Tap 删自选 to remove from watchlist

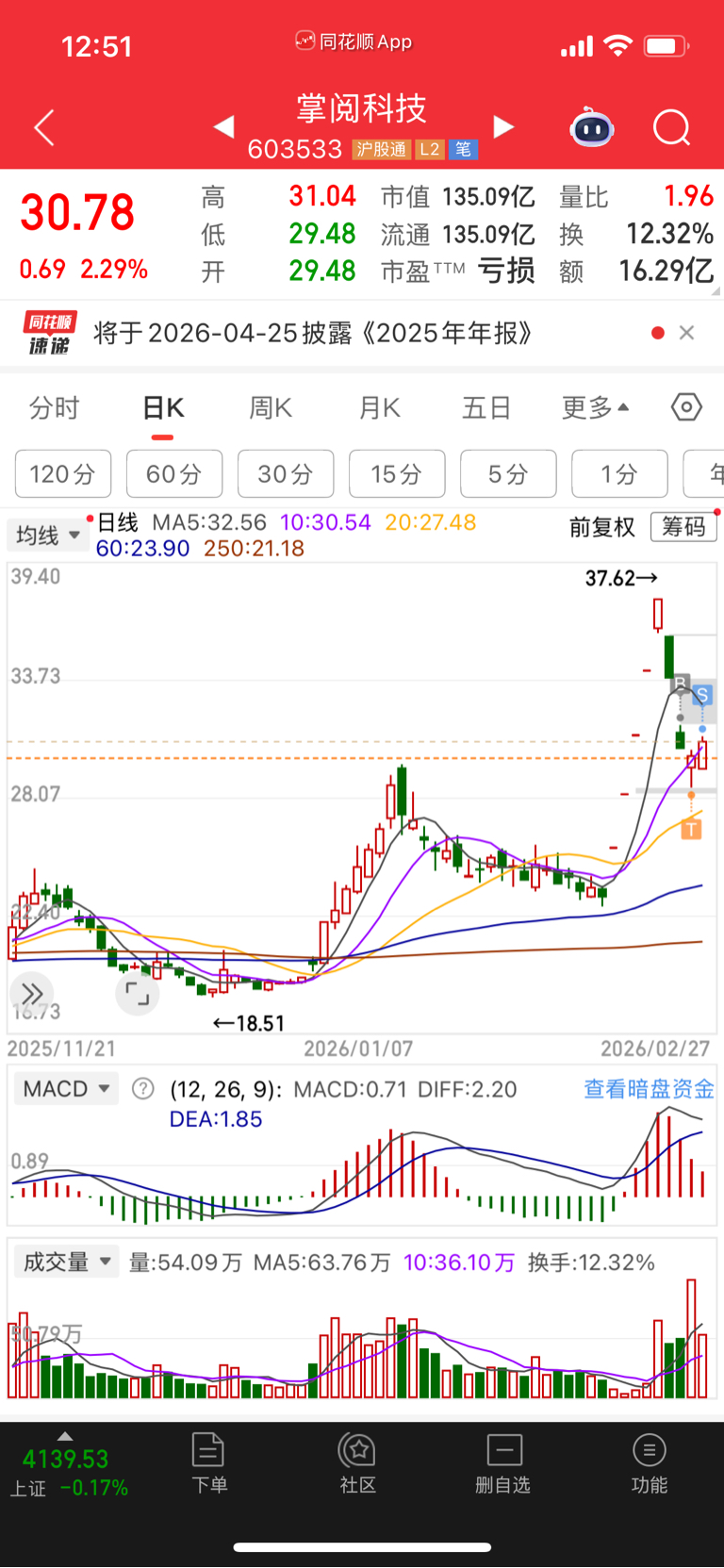(x=503, y=1462)
